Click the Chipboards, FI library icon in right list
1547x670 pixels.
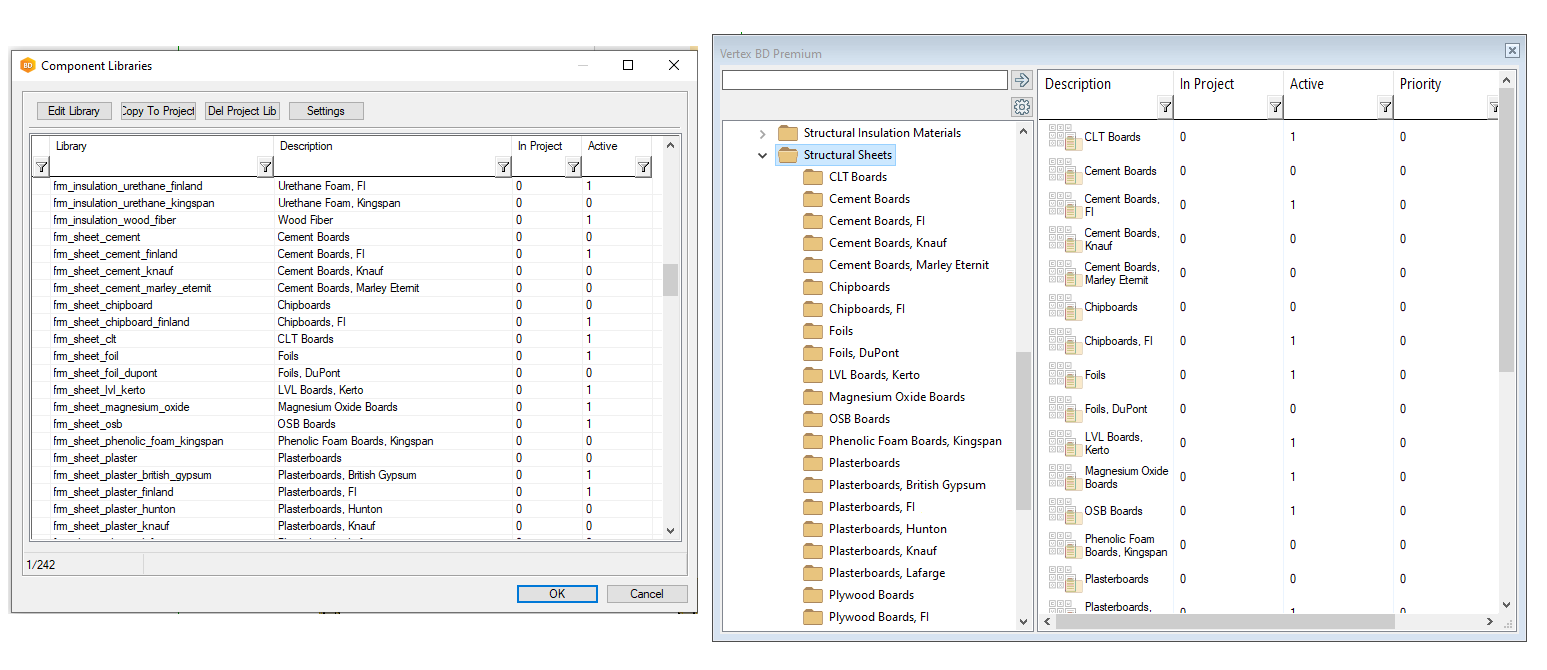(x=1063, y=341)
